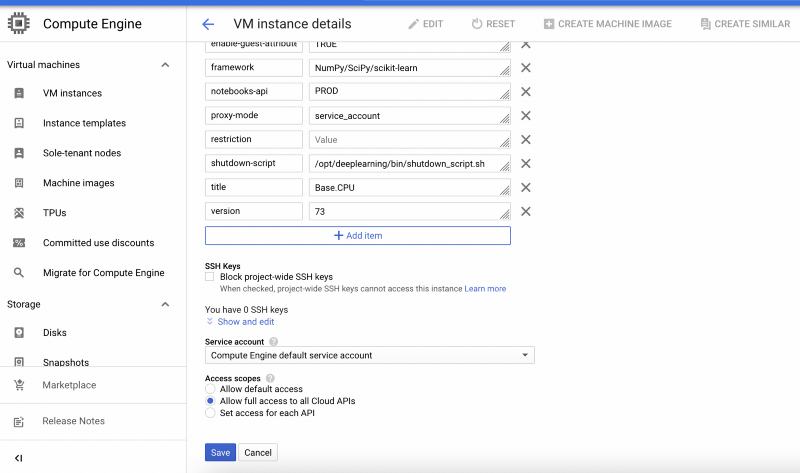Open the Learn more link
Screen dimensions: 800x473
tap(485, 289)
